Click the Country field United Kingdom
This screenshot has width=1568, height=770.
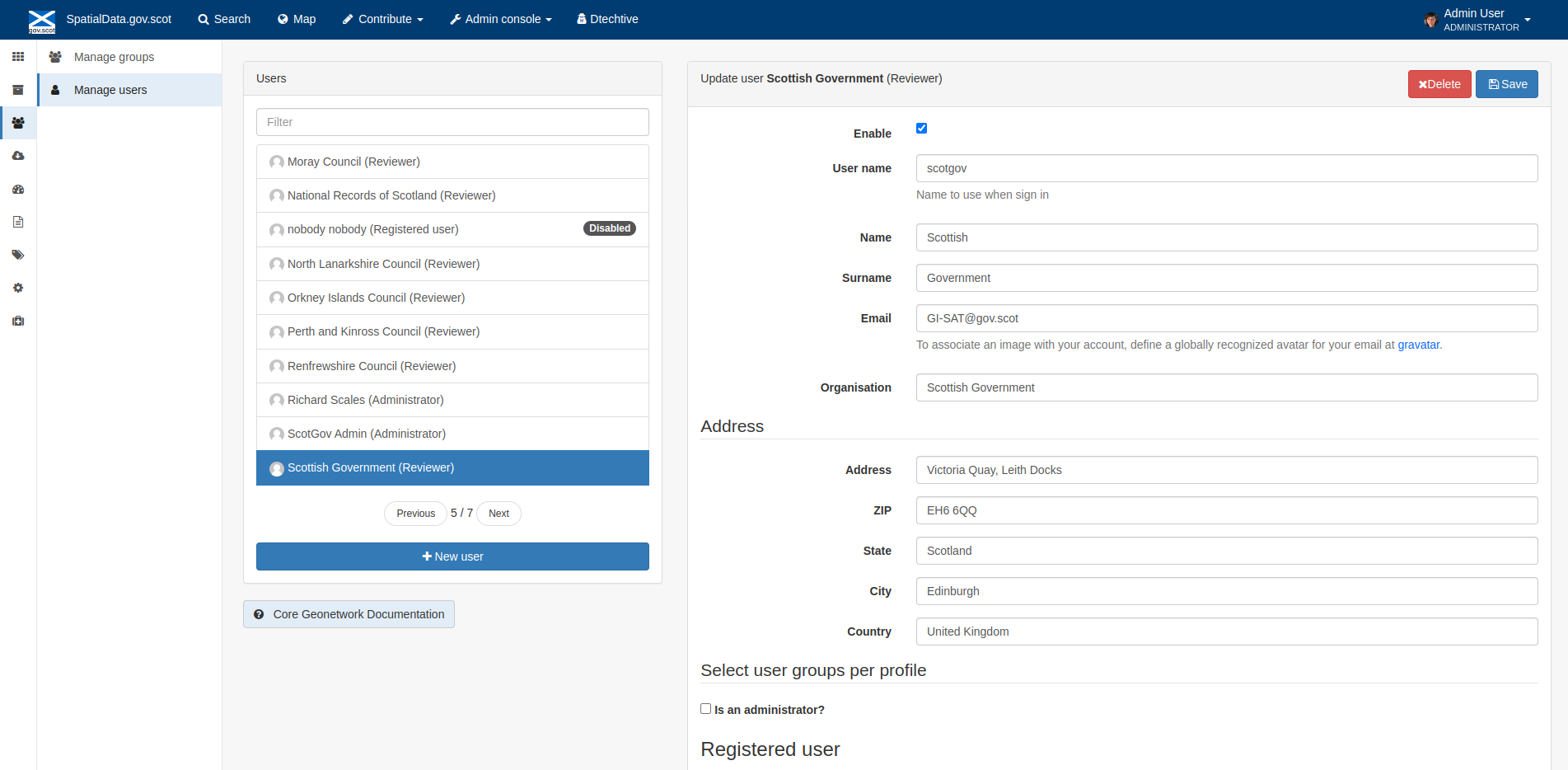click(x=1227, y=631)
